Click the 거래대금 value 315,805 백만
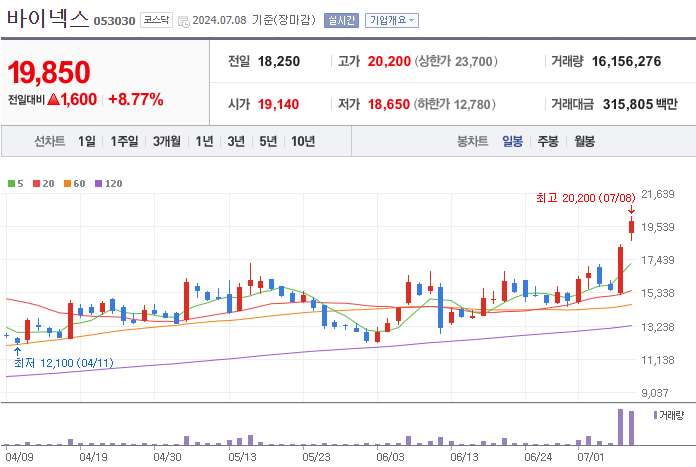The image size is (696, 467). (x=640, y=104)
